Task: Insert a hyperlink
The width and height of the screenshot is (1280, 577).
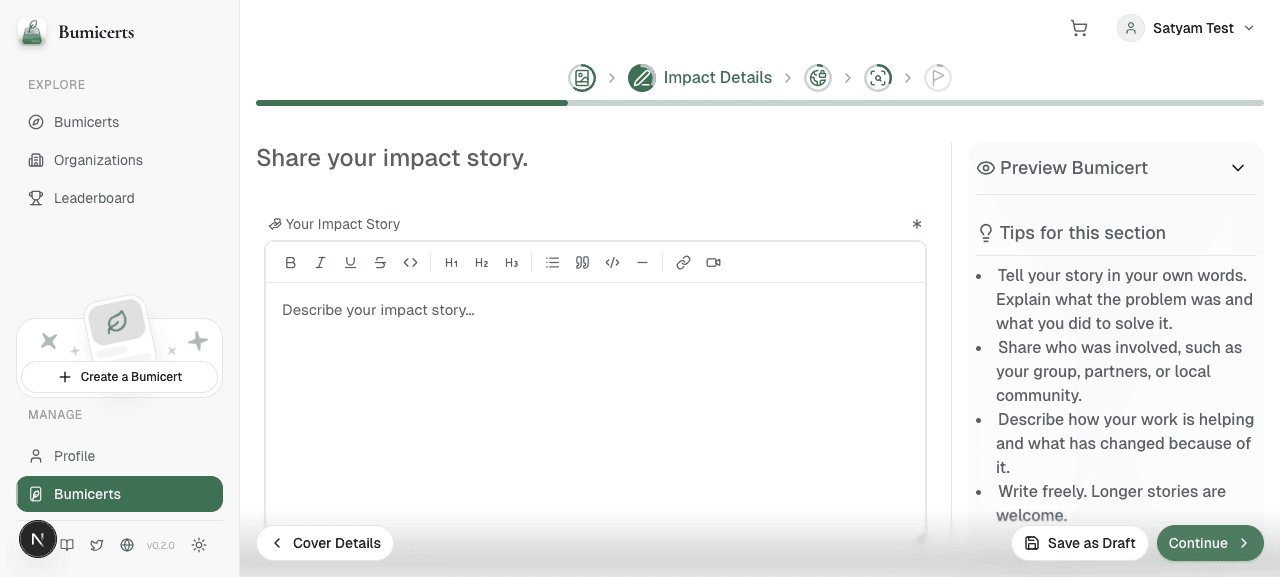Action: 684,263
